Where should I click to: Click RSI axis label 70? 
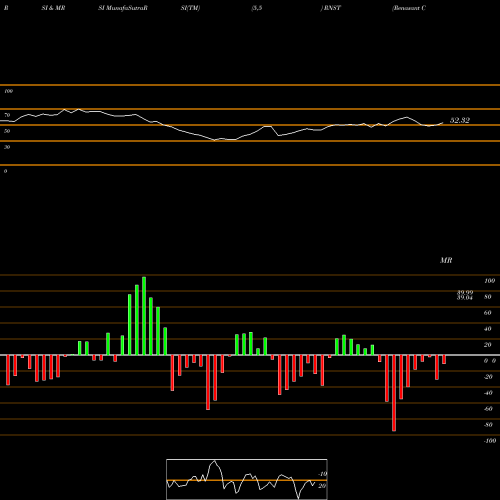pyautogui.click(x=7, y=115)
